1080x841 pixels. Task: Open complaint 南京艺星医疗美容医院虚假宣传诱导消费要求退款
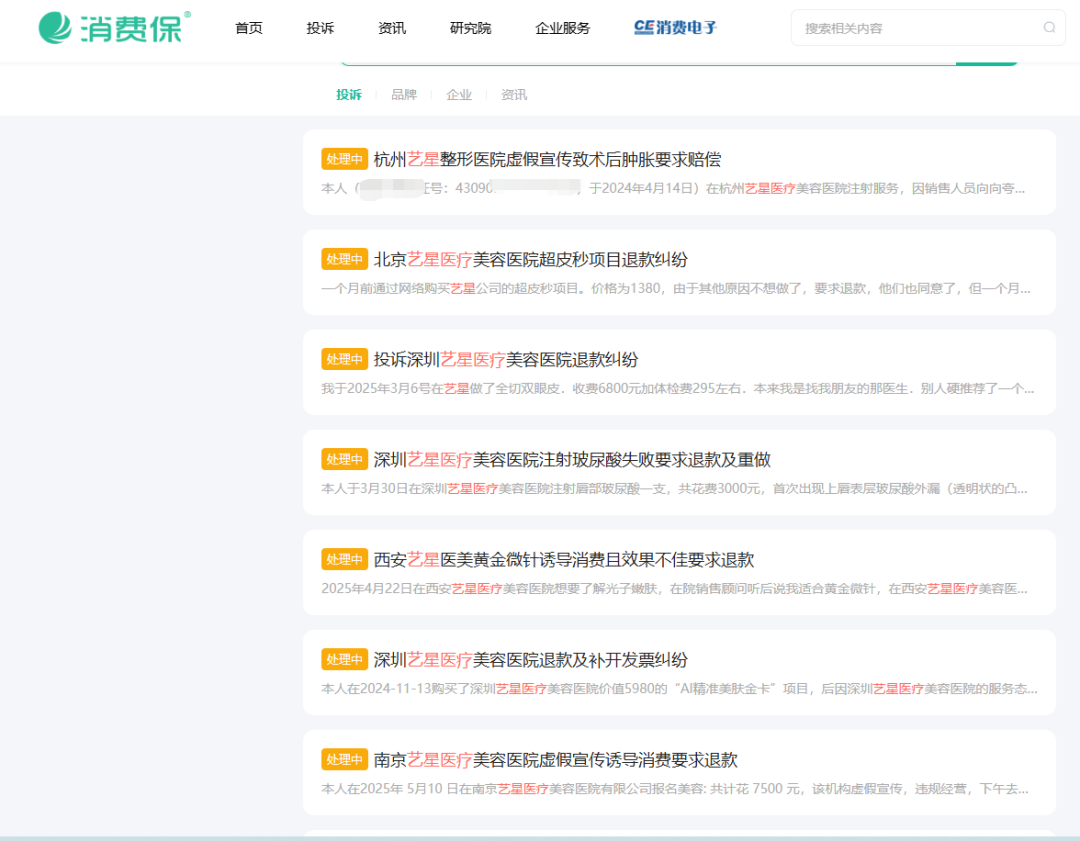(x=555, y=760)
